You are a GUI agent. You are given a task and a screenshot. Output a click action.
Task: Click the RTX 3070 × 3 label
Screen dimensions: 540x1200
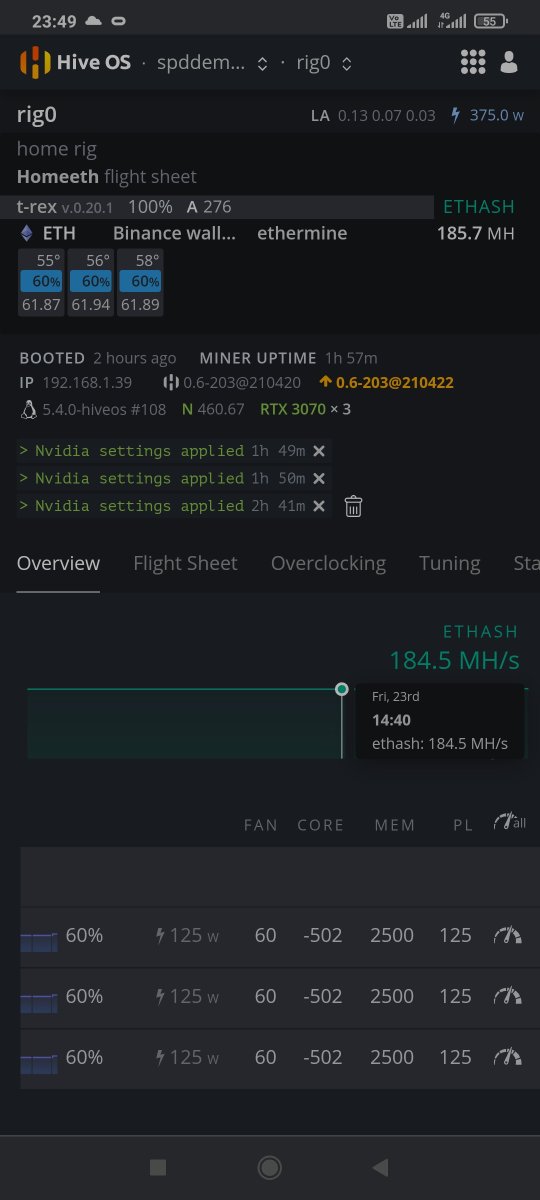305,409
